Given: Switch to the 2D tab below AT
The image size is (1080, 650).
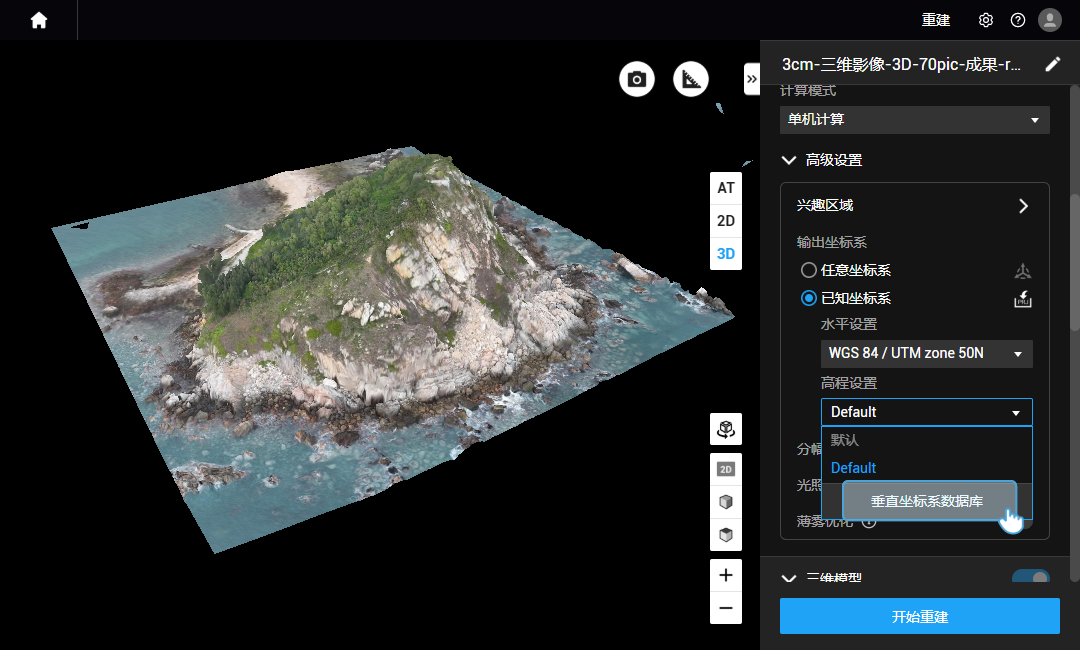Looking at the screenshot, I should click(726, 221).
